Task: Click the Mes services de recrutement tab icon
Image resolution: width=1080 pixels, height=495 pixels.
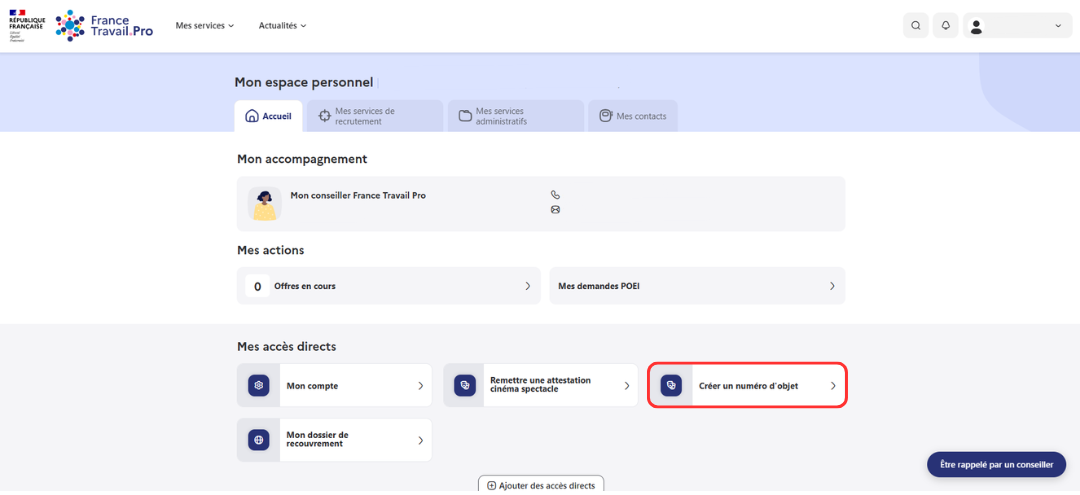Action: click(x=324, y=116)
